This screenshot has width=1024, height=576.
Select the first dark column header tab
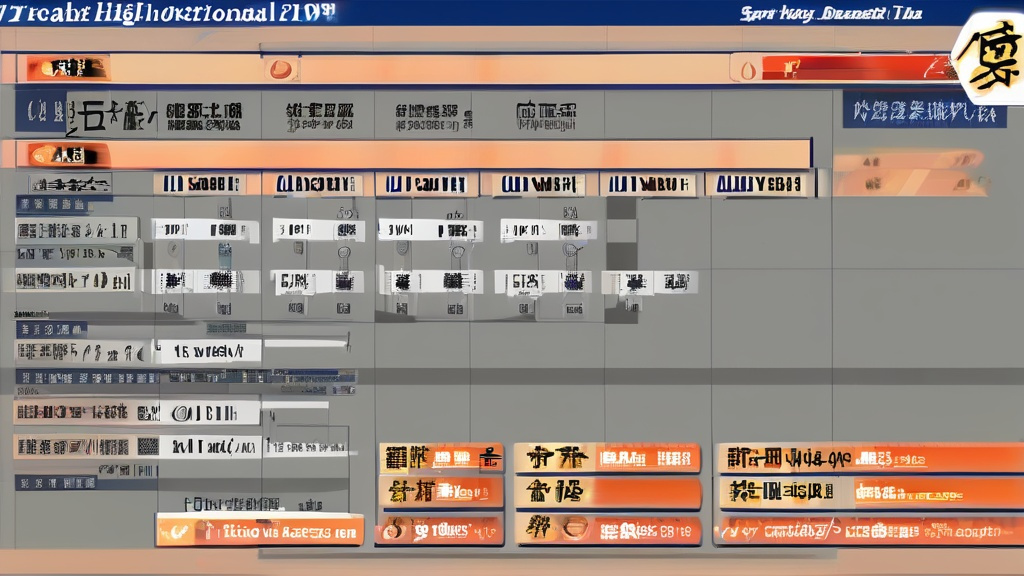pos(199,184)
